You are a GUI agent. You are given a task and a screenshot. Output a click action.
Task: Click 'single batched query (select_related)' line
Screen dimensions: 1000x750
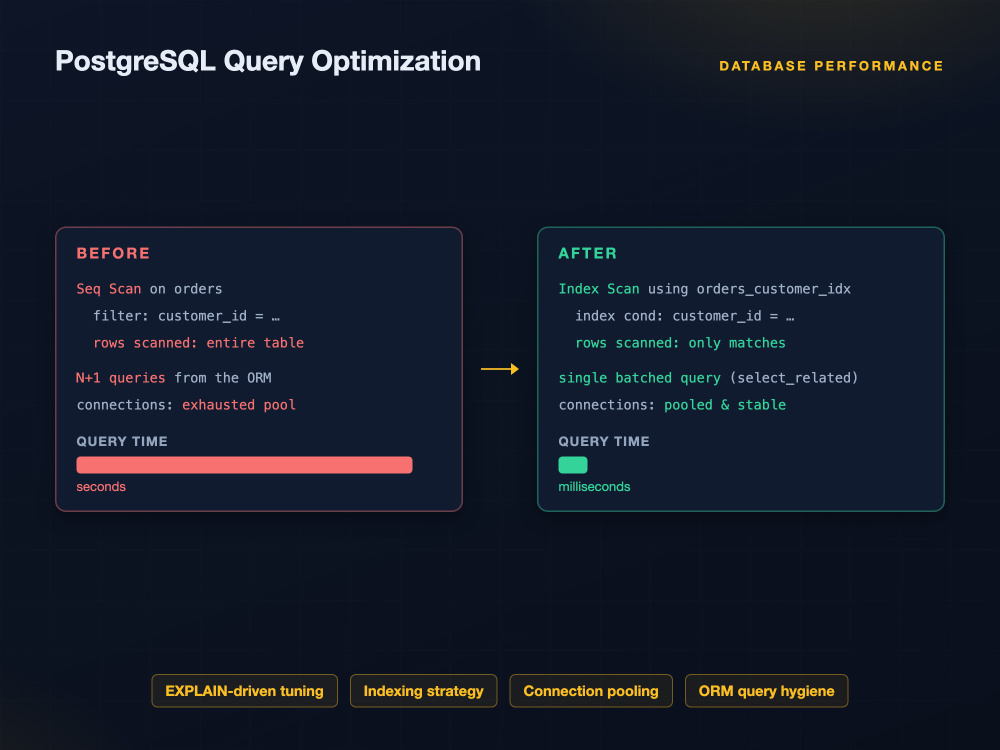click(x=709, y=378)
